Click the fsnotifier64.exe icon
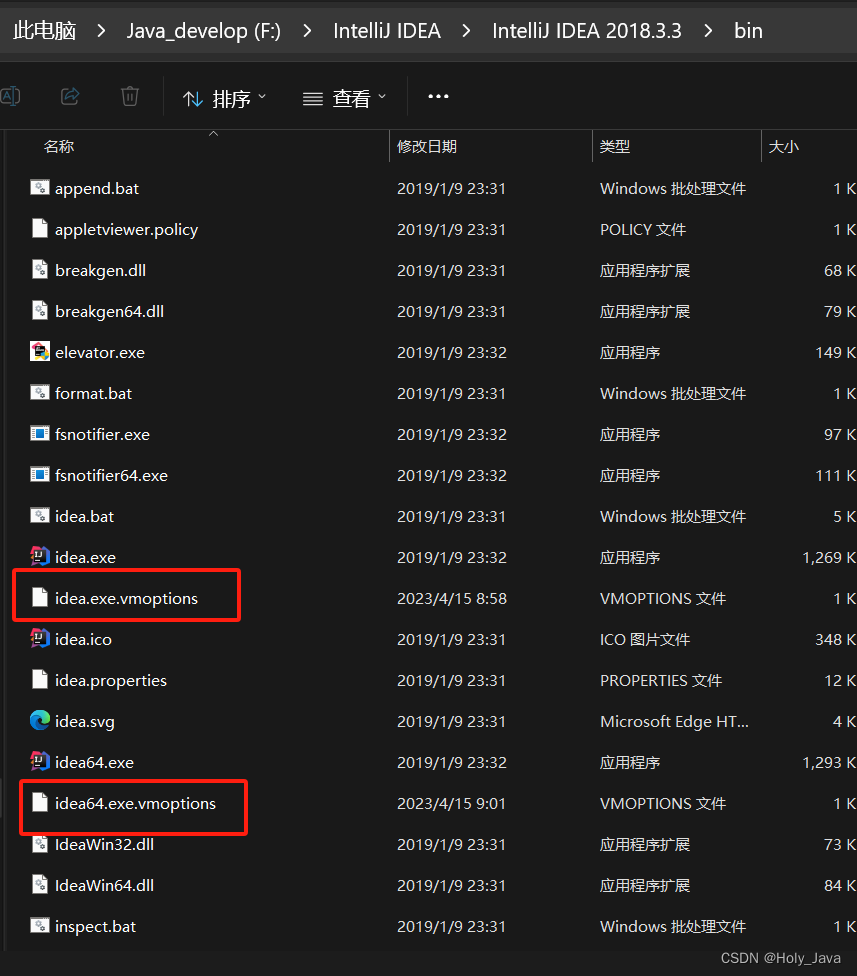The image size is (857, 976). tap(40, 474)
